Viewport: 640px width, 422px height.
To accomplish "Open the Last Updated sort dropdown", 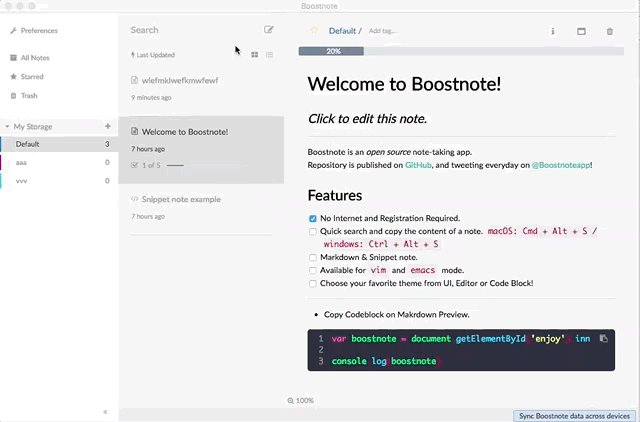I will tap(153, 55).
